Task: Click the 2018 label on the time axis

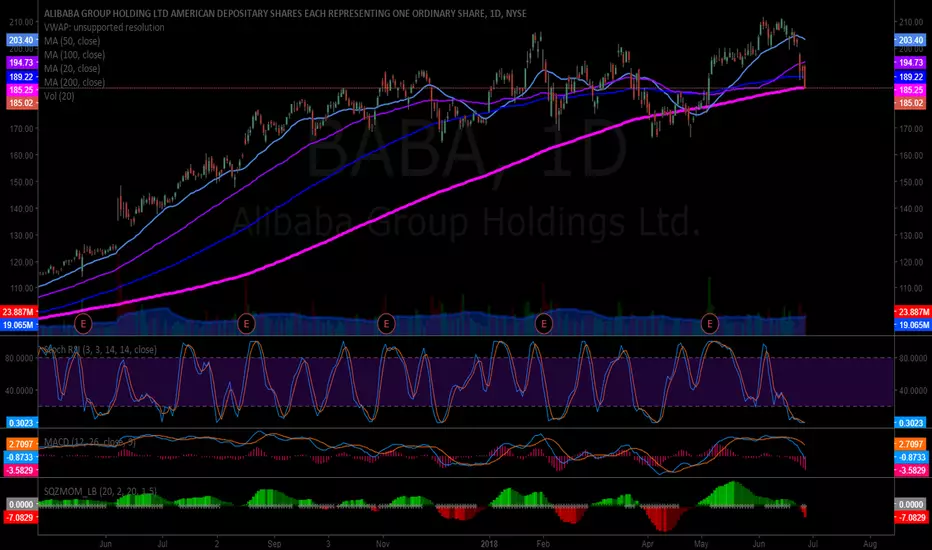Action: point(489,544)
